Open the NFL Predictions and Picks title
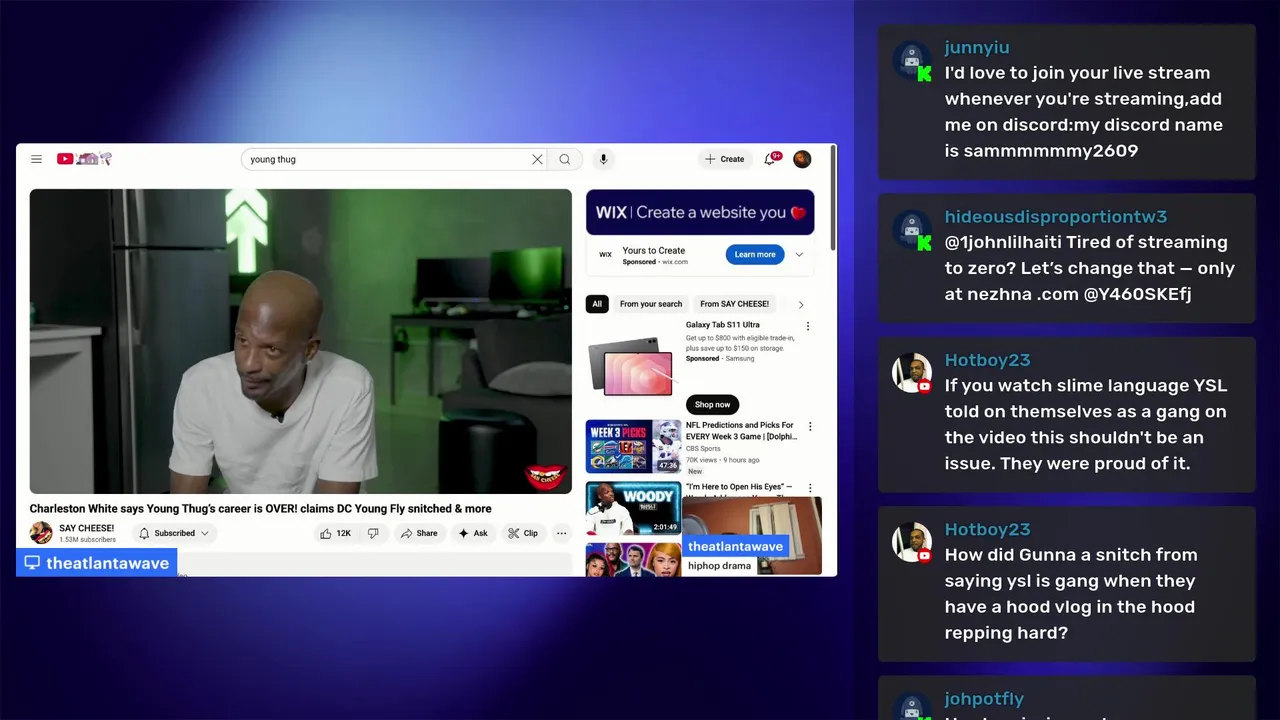This screenshot has height=720, width=1280. click(x=741, y=431)
